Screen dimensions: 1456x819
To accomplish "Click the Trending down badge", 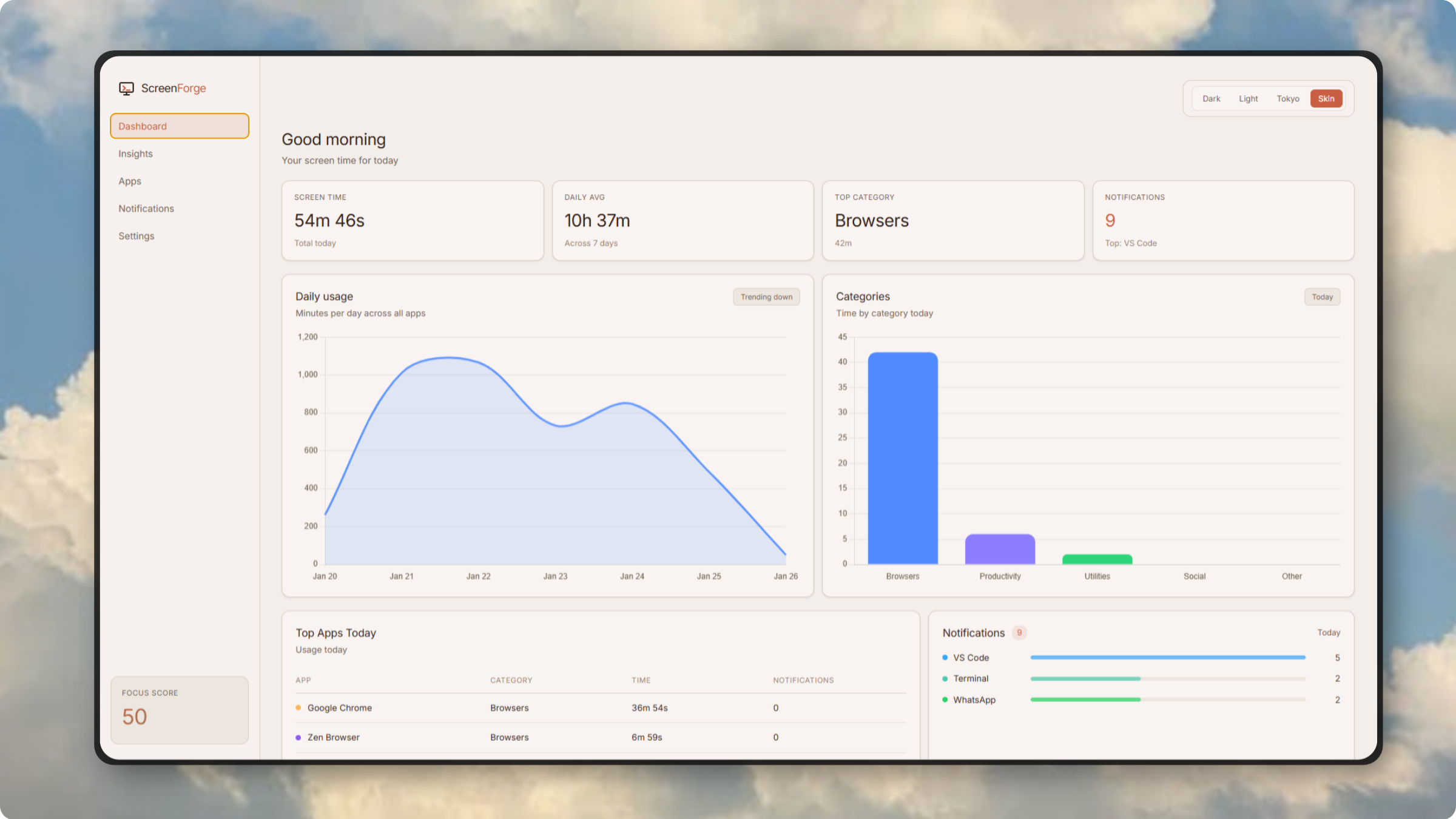I will click(766, 297).
